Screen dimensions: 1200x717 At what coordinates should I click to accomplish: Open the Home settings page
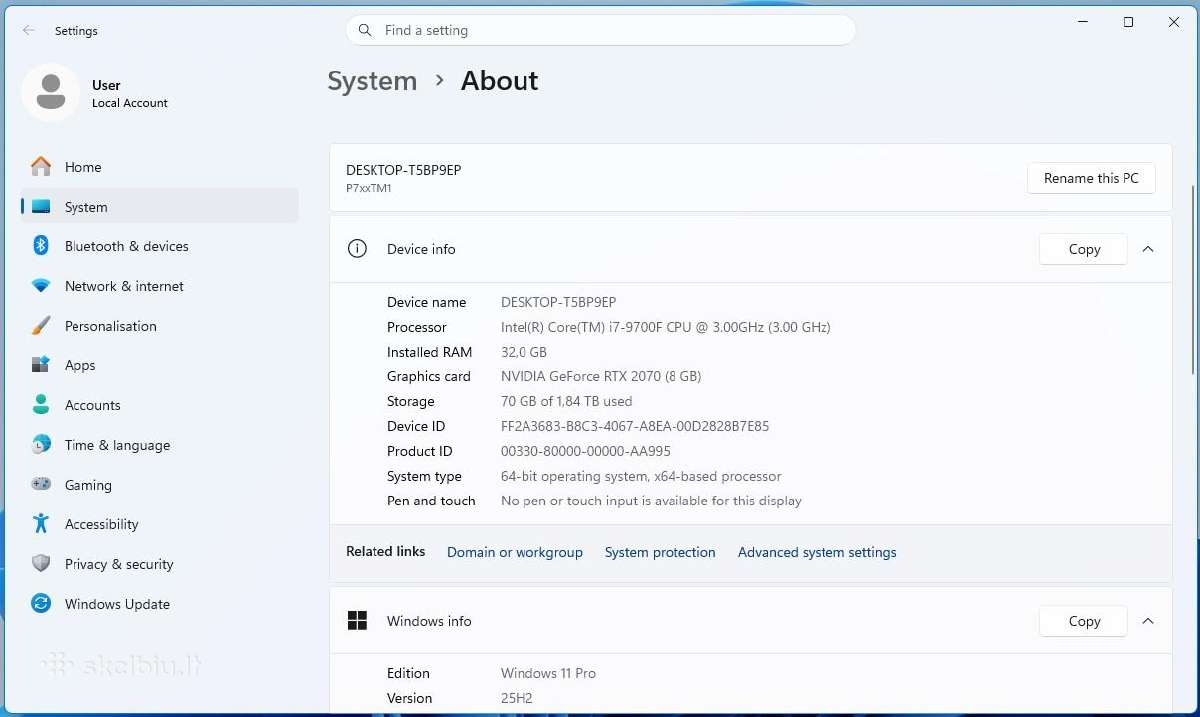pos(160,167)
